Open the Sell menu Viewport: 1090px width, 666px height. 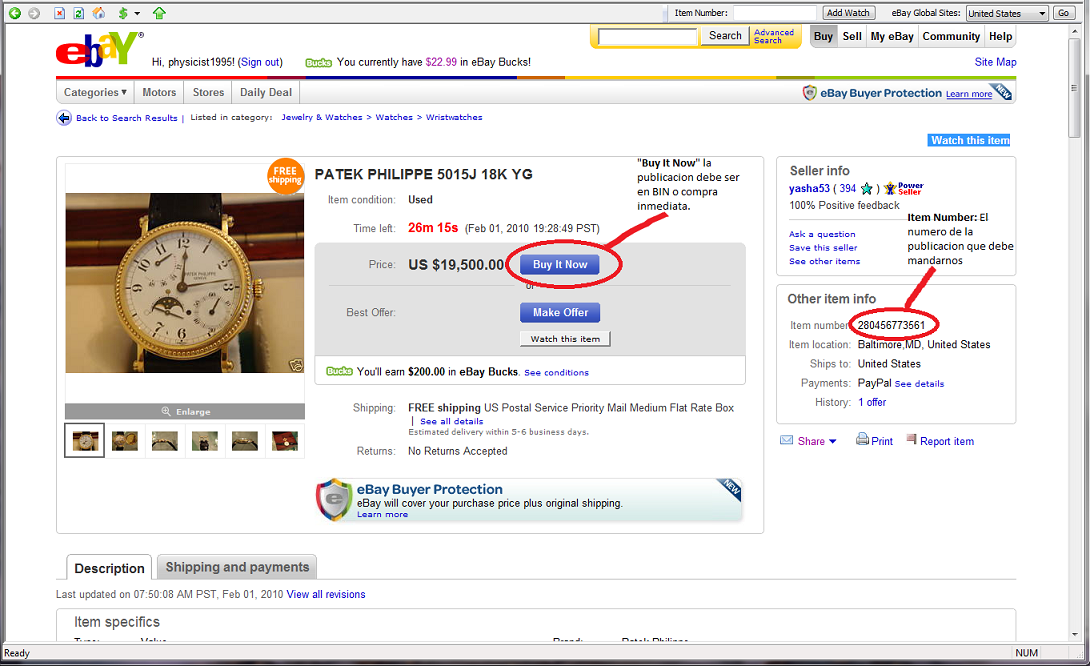(852, 36)
